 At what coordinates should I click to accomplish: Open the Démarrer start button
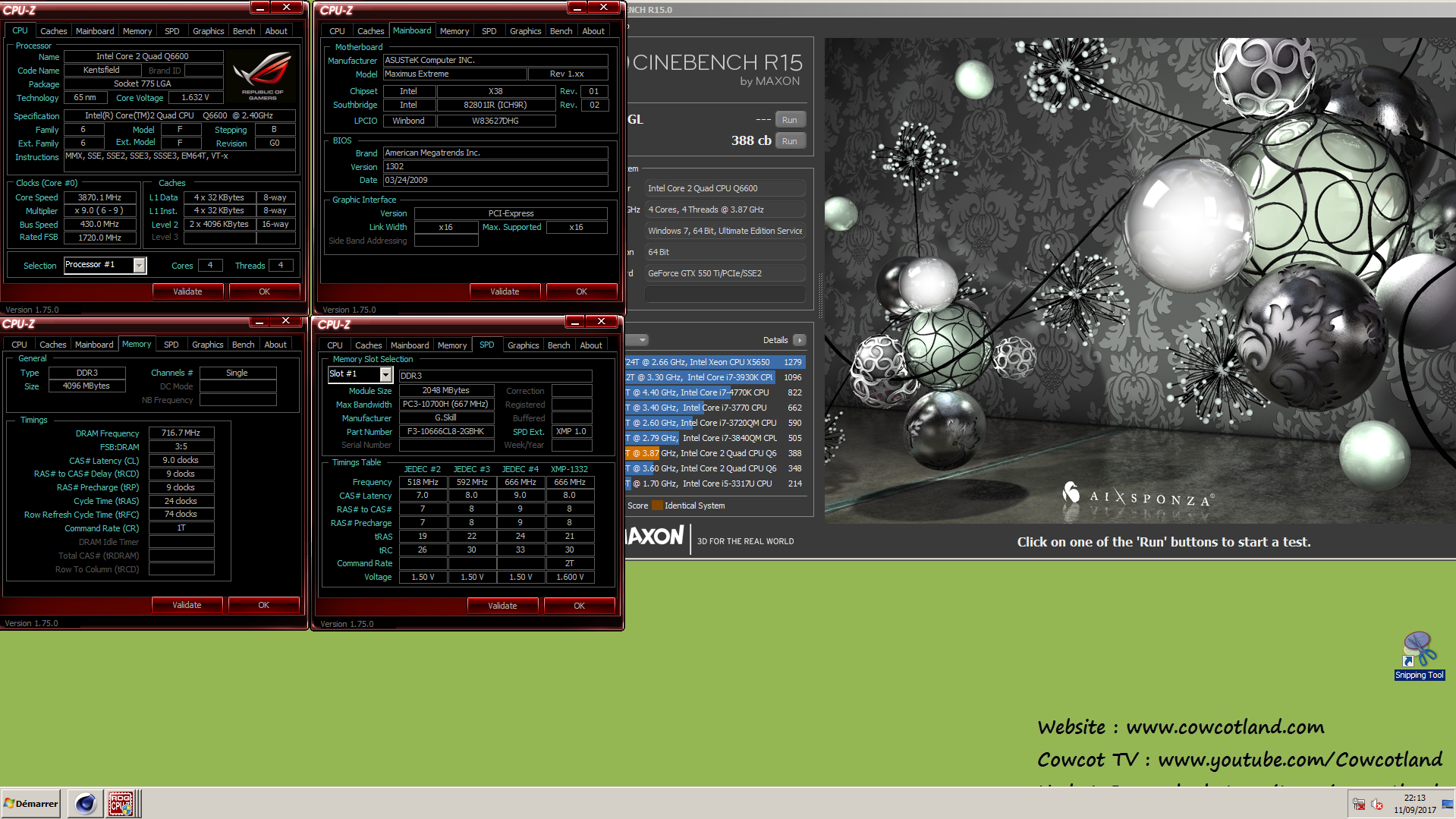30,803
